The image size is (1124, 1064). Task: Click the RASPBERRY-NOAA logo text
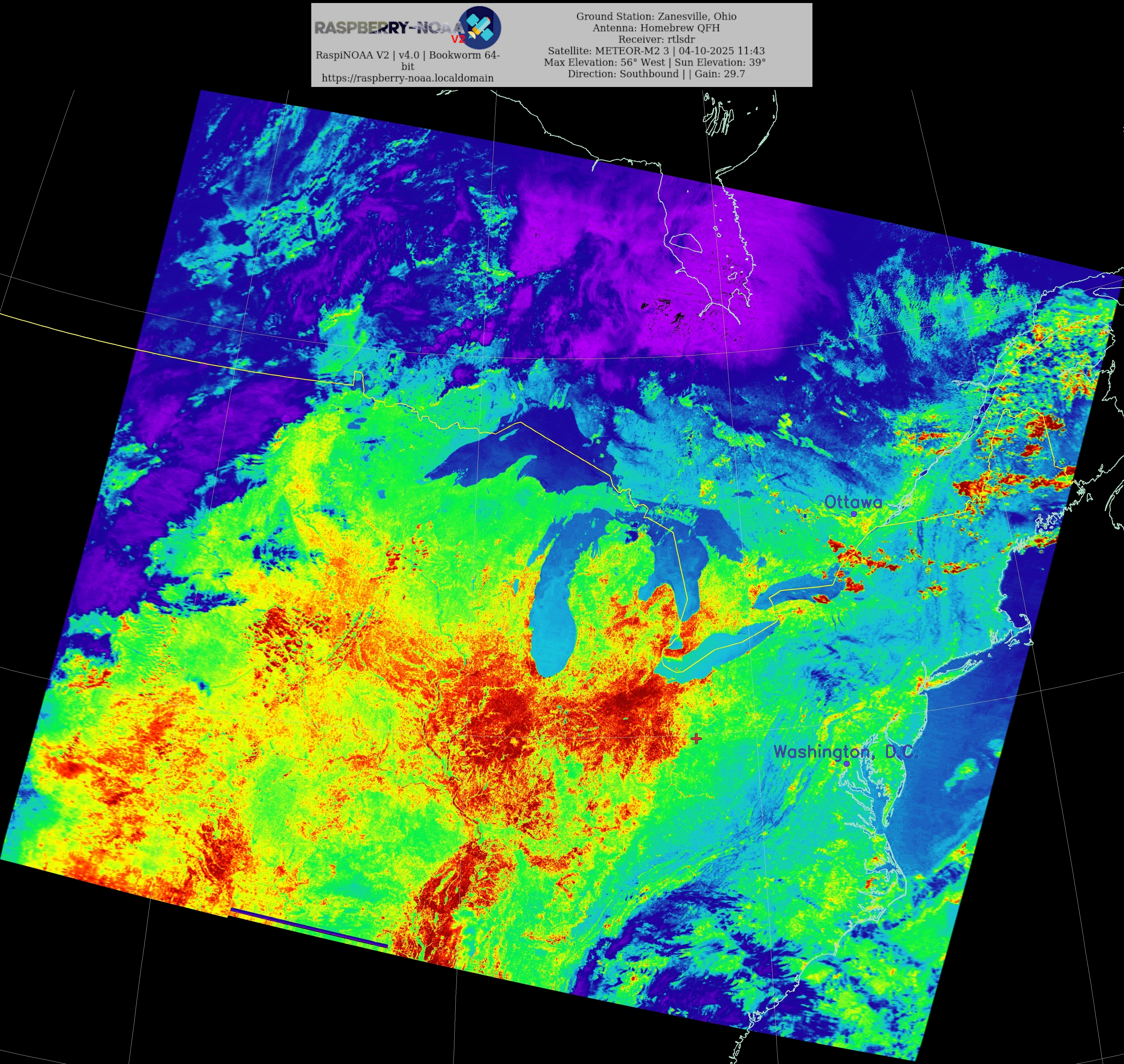(389, 27)
